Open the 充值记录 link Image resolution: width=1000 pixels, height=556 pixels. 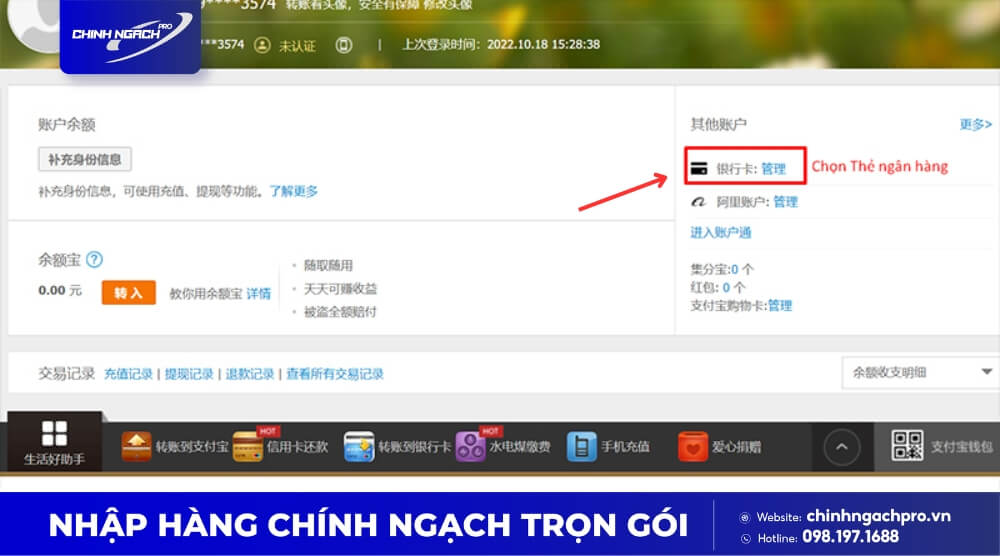point(128,374)
